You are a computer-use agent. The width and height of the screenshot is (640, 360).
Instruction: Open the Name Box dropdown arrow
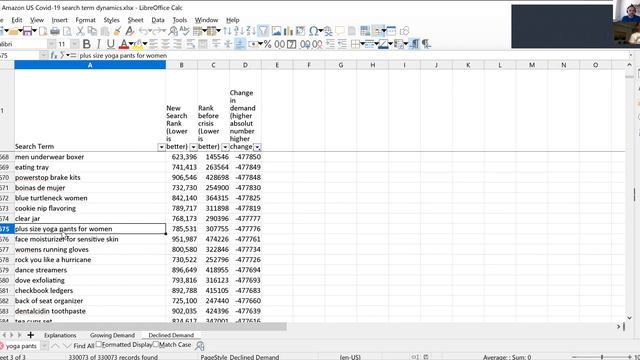pyautogui.click(x=43, y=55)
